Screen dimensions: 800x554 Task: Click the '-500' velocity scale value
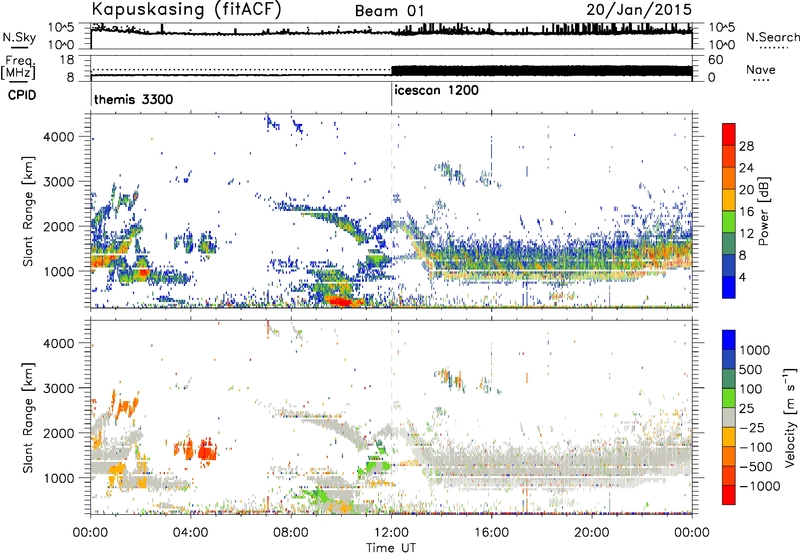tap(755, 467)
